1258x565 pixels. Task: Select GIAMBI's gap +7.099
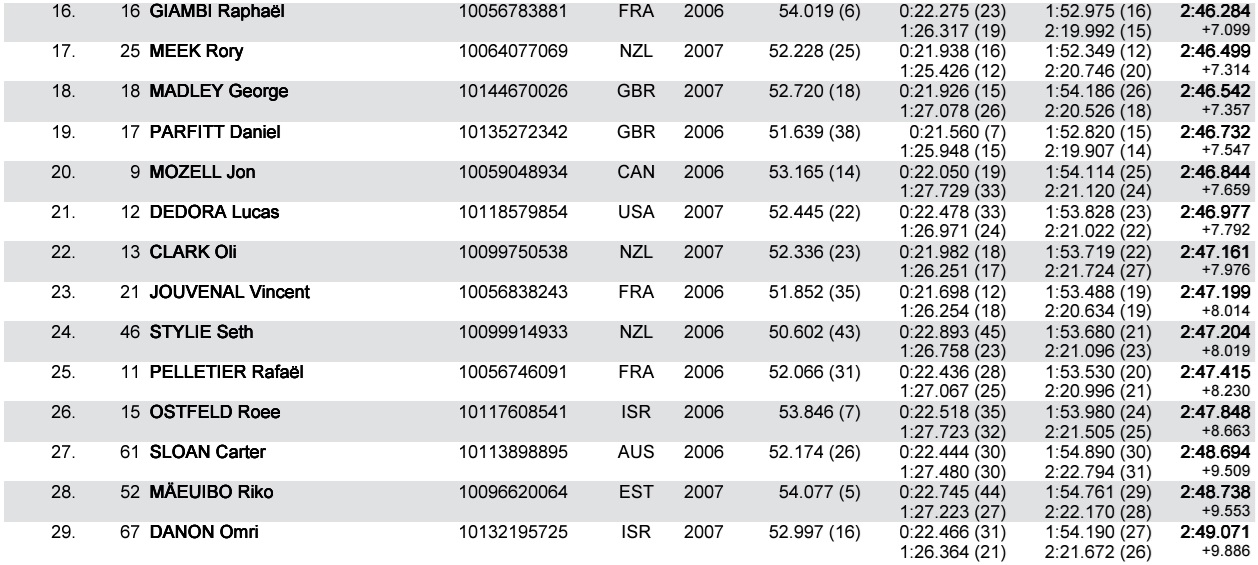[1223, 25]
